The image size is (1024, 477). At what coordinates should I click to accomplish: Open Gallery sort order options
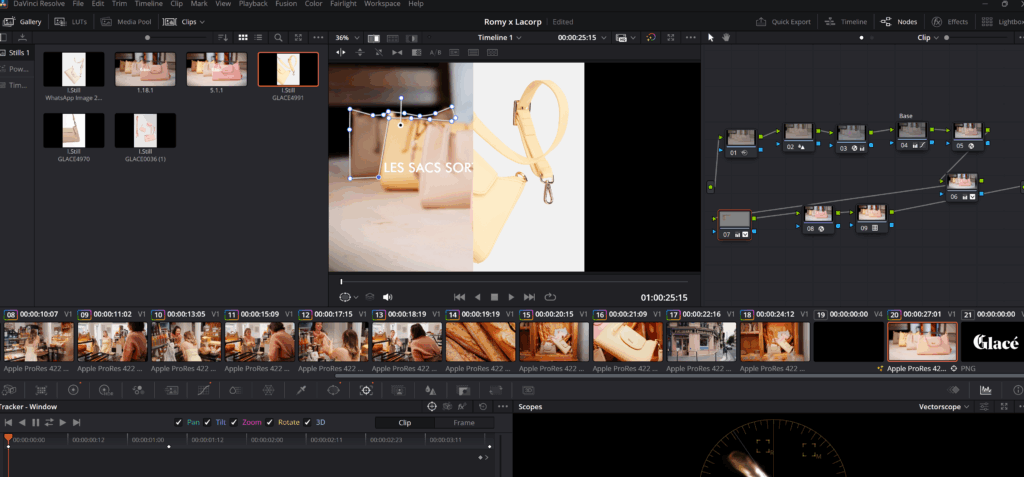point(223,38)
